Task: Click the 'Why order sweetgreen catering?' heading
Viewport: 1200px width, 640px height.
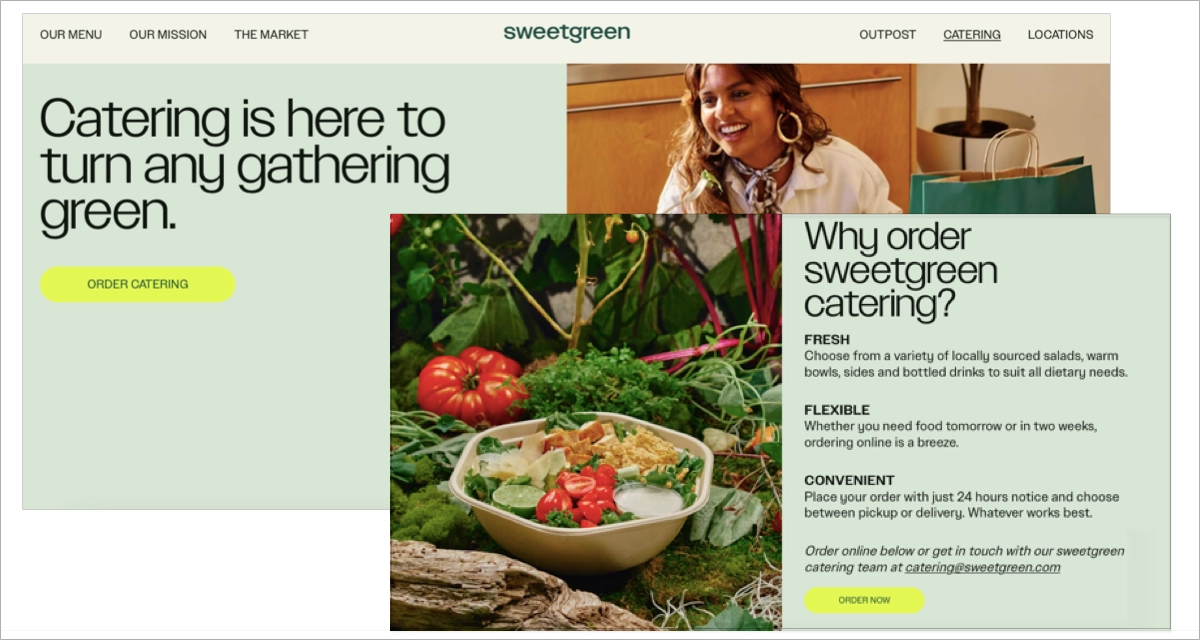Action: tap(901, 270)
